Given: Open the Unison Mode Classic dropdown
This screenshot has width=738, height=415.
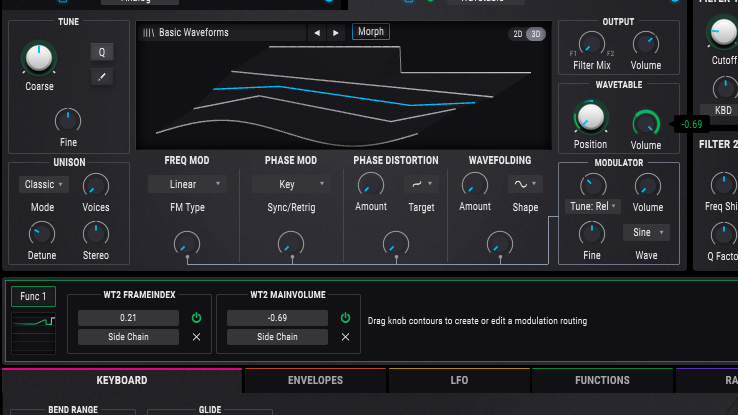Looking at the screenshot, I should [44, 184].
